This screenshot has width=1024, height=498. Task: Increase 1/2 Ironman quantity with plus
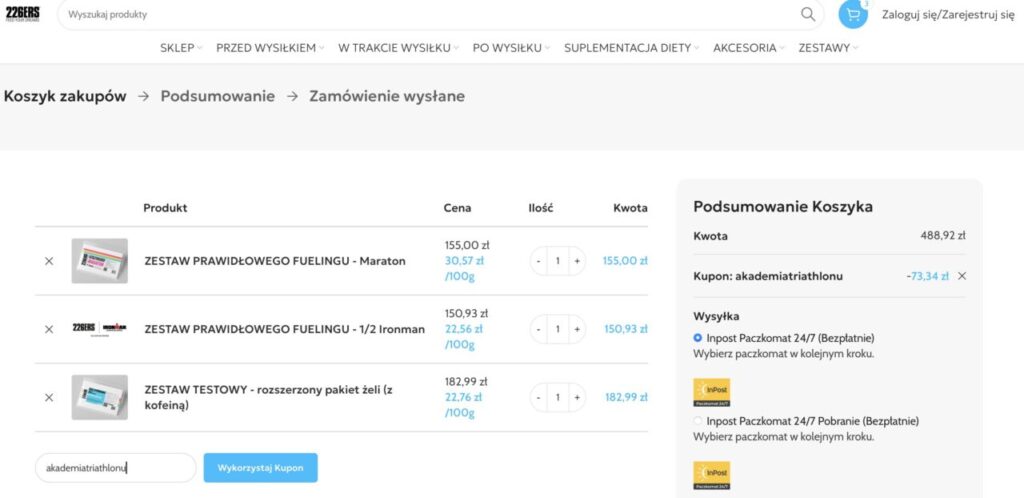click(x=577, y=329)
